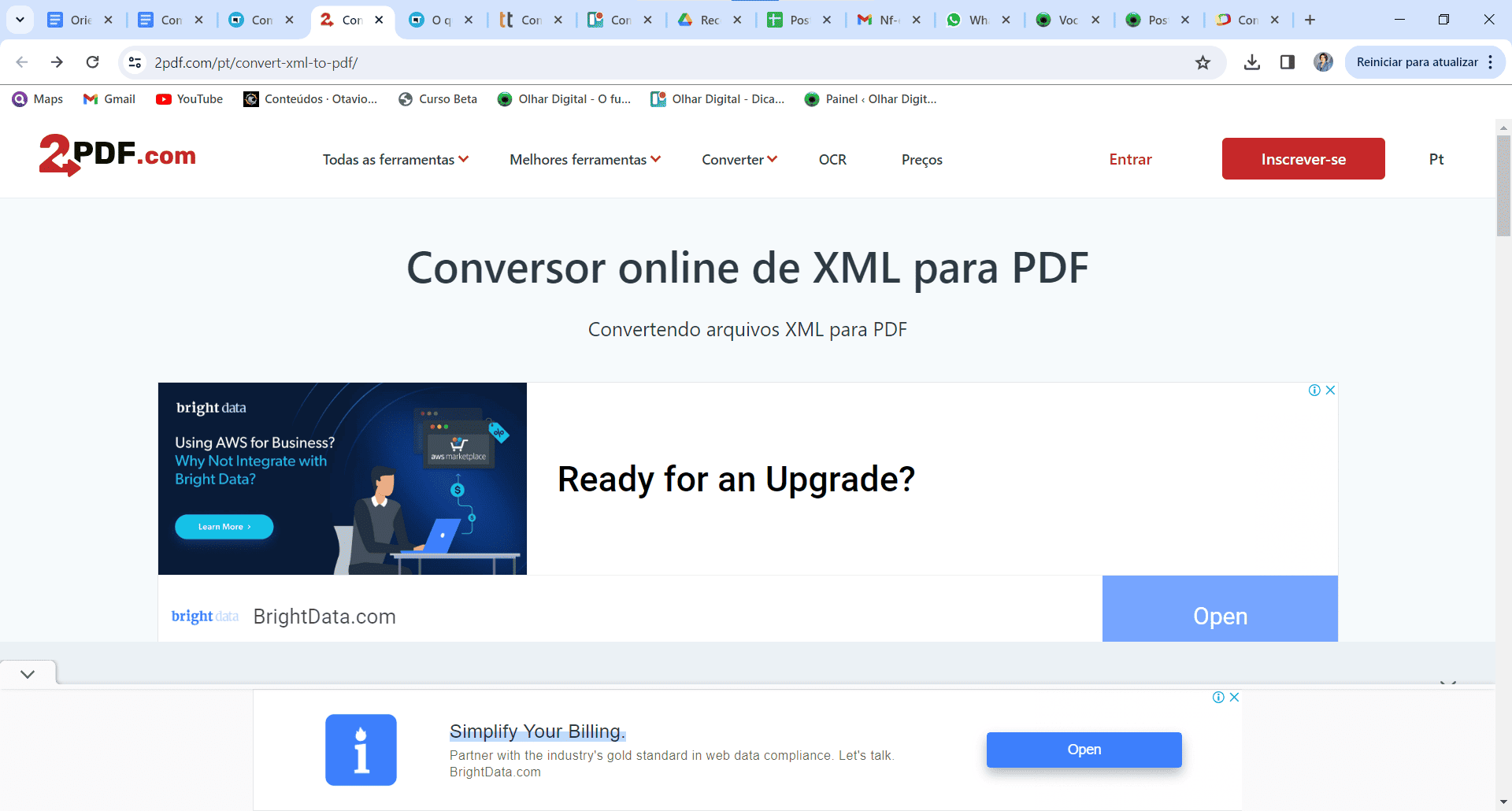
Task: Click the Chrome profile avatar
Action: 1323,62
